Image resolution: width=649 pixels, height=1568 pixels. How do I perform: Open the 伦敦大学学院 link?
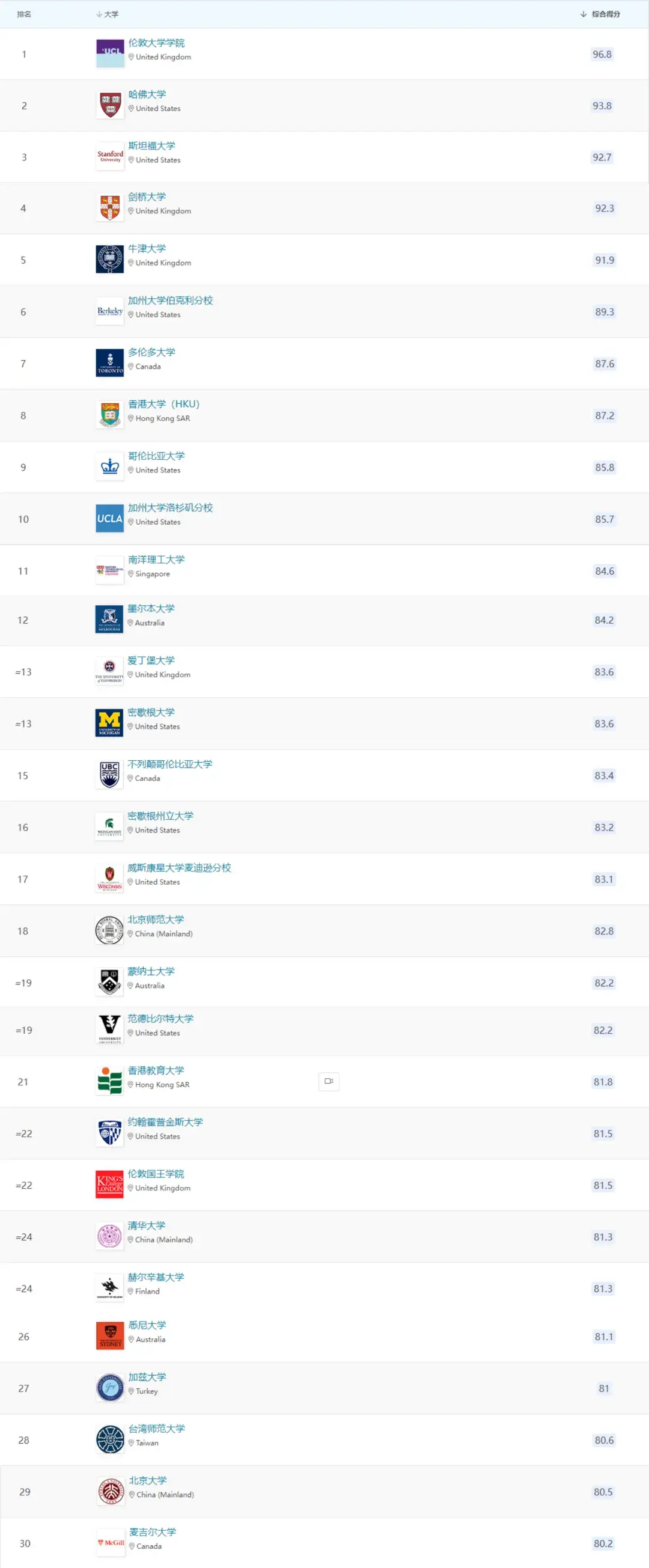click(x=156, y=43)
